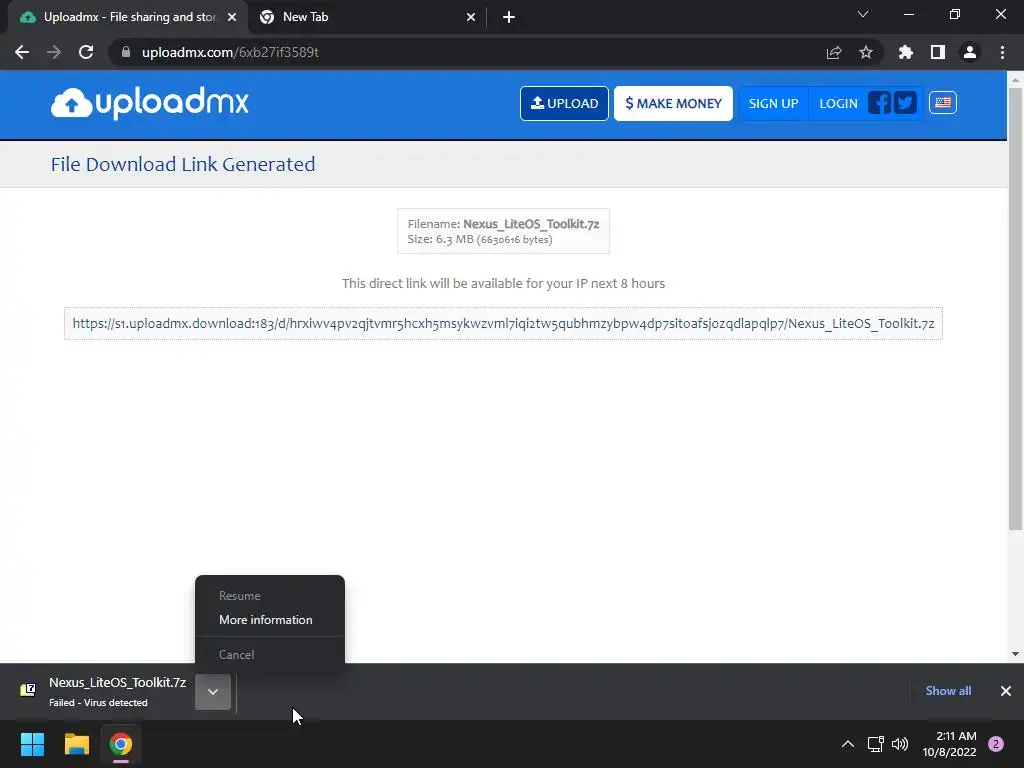
Task: Open the Windows Start menu
Action: [x=33, y=744]
